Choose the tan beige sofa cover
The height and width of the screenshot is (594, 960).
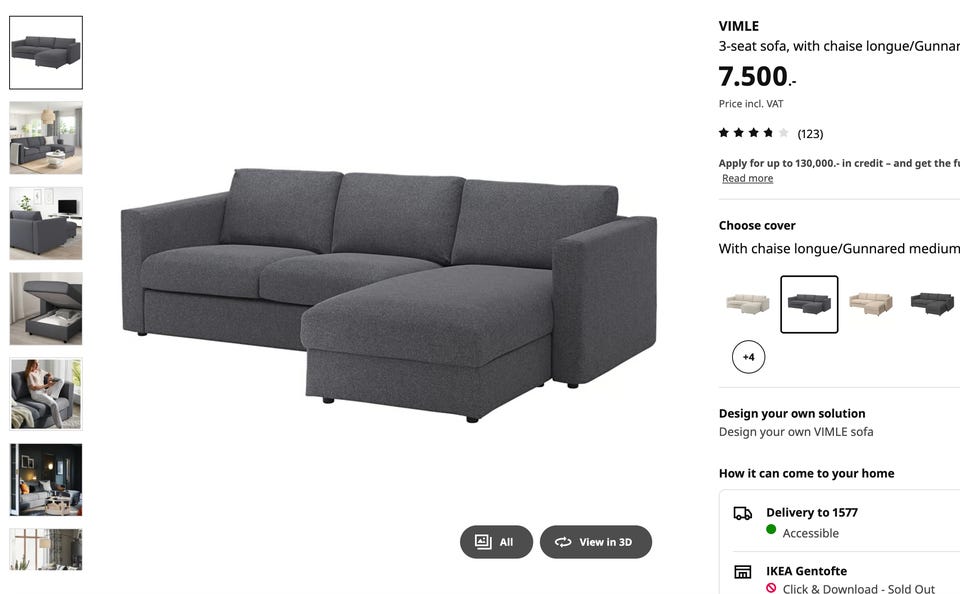point(871,304)
